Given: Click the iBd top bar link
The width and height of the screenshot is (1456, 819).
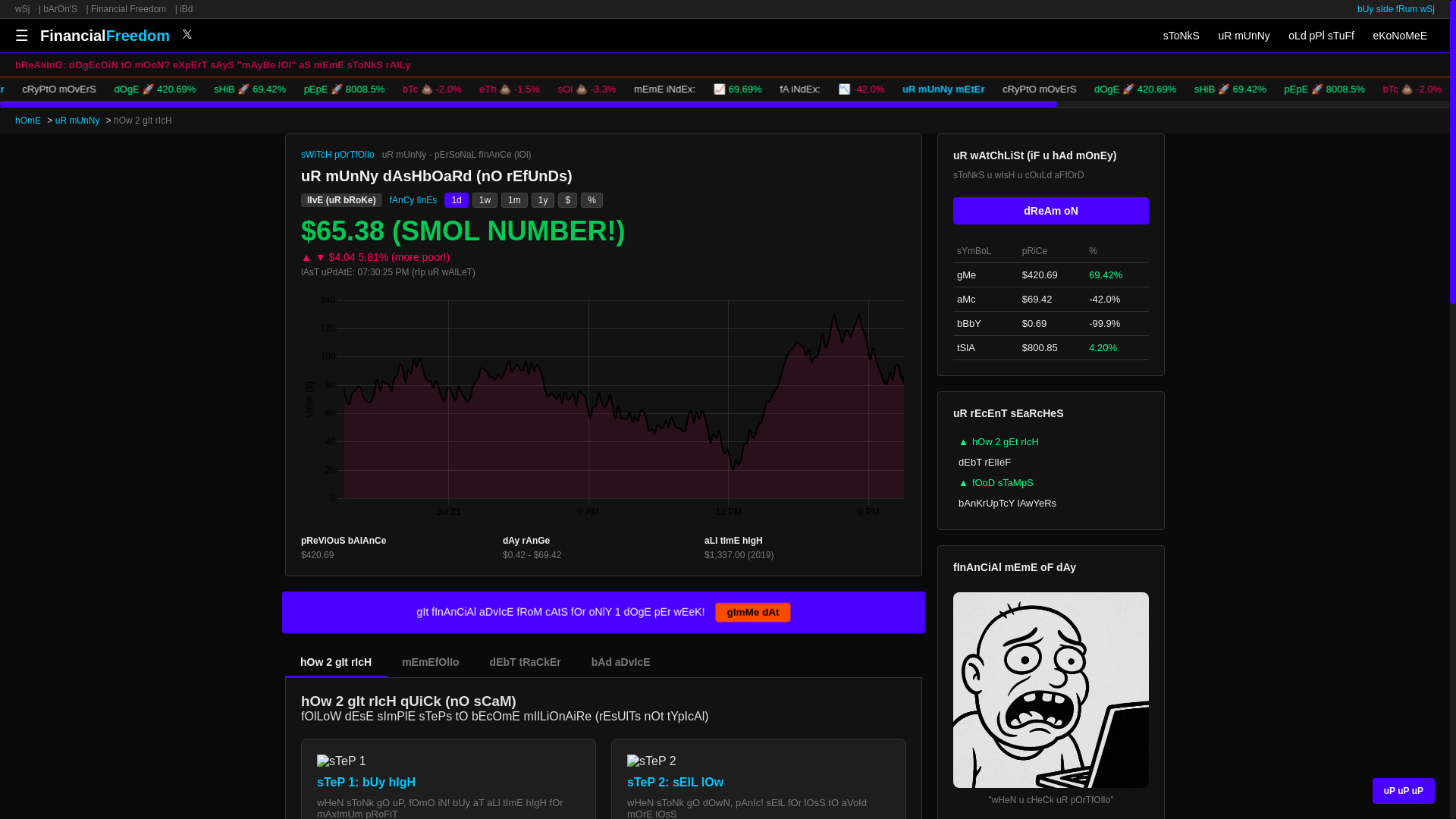Looking at the screenshot, I should 186,9.
